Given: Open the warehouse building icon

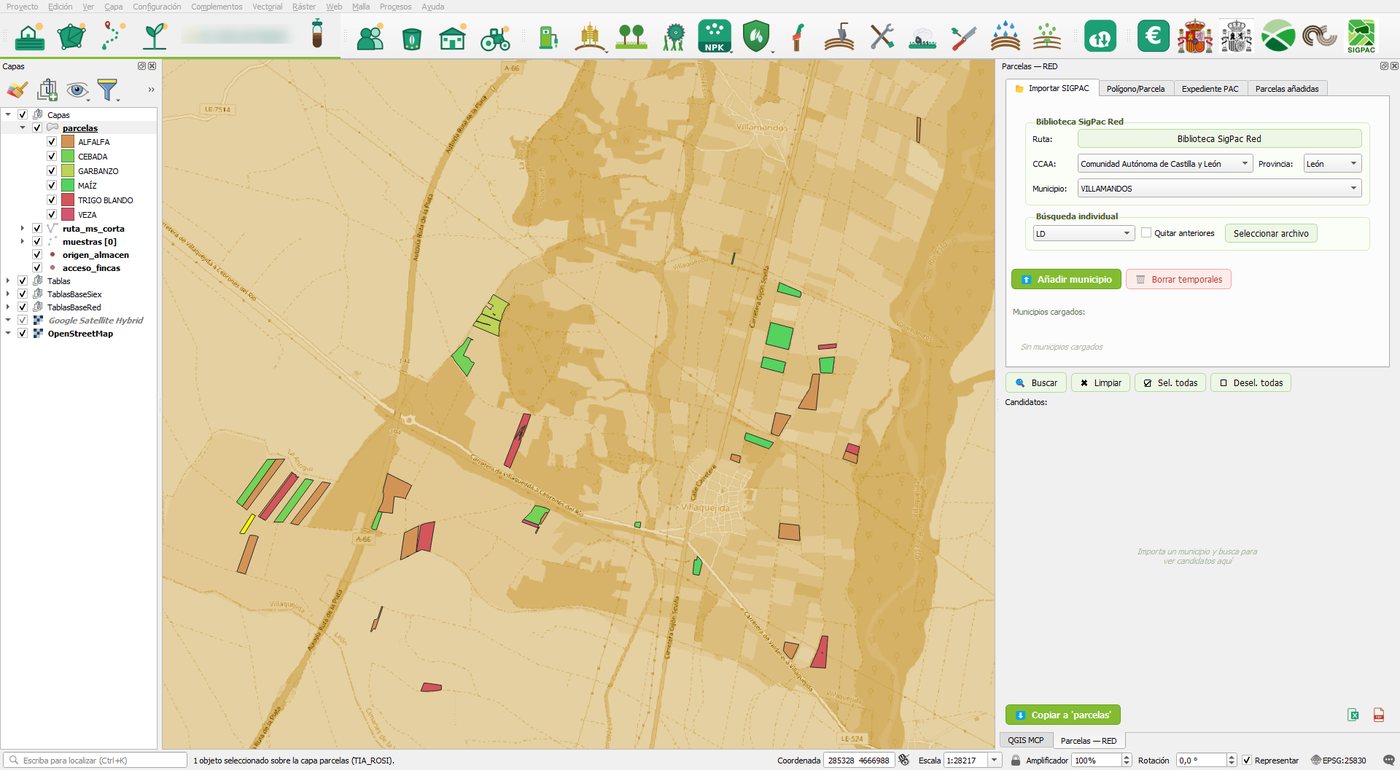Looking at the screenshot, I should tap(453, 38).
